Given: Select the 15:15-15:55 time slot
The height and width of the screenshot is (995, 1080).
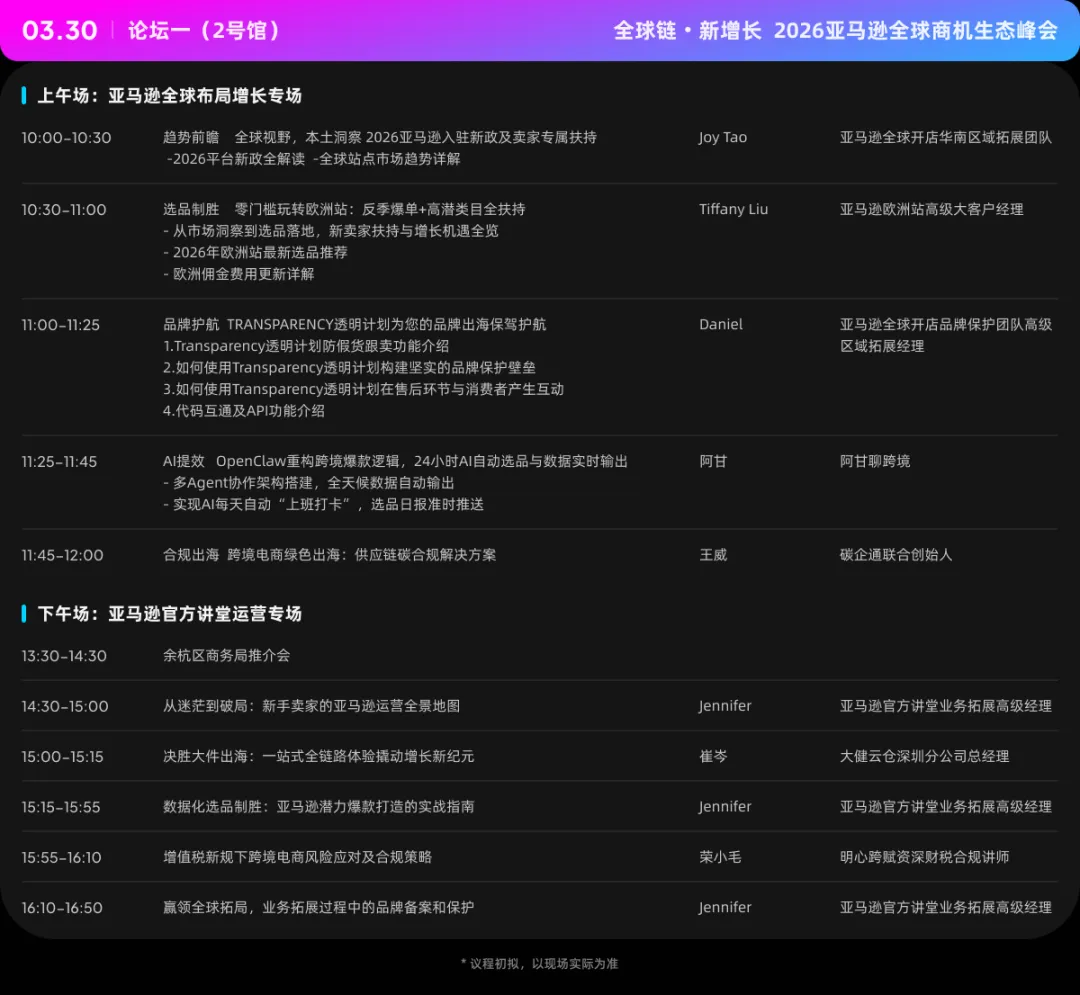Looking at the screenshot, I should pyautogui.click(x=61, y=807).
